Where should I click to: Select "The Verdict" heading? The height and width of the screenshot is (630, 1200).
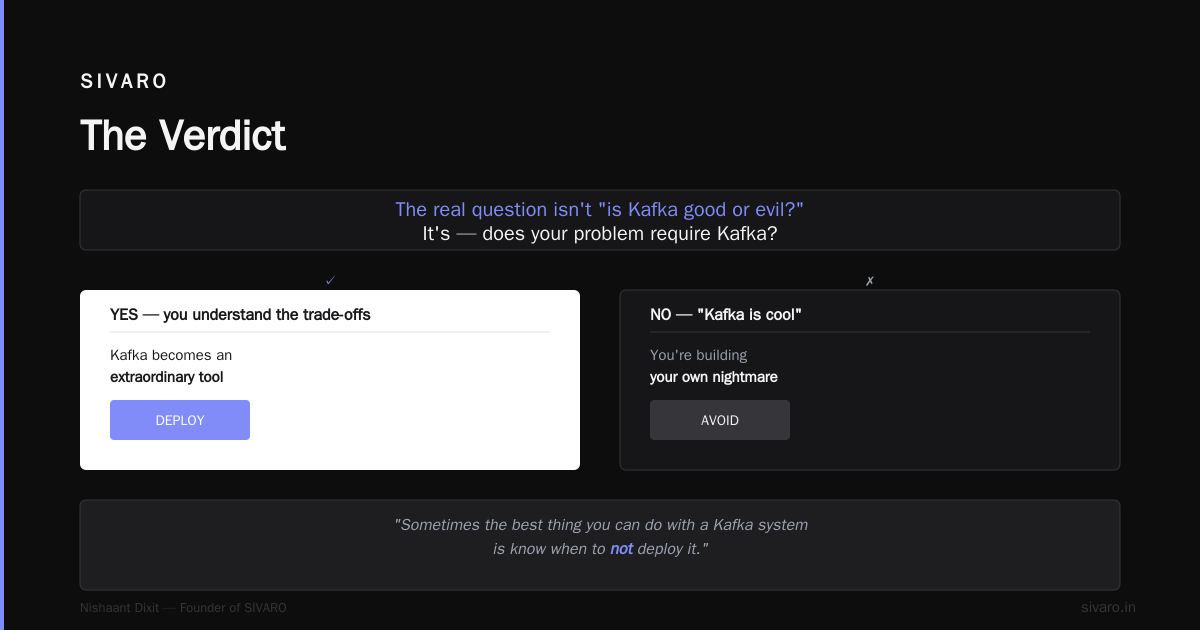(183, 135)
